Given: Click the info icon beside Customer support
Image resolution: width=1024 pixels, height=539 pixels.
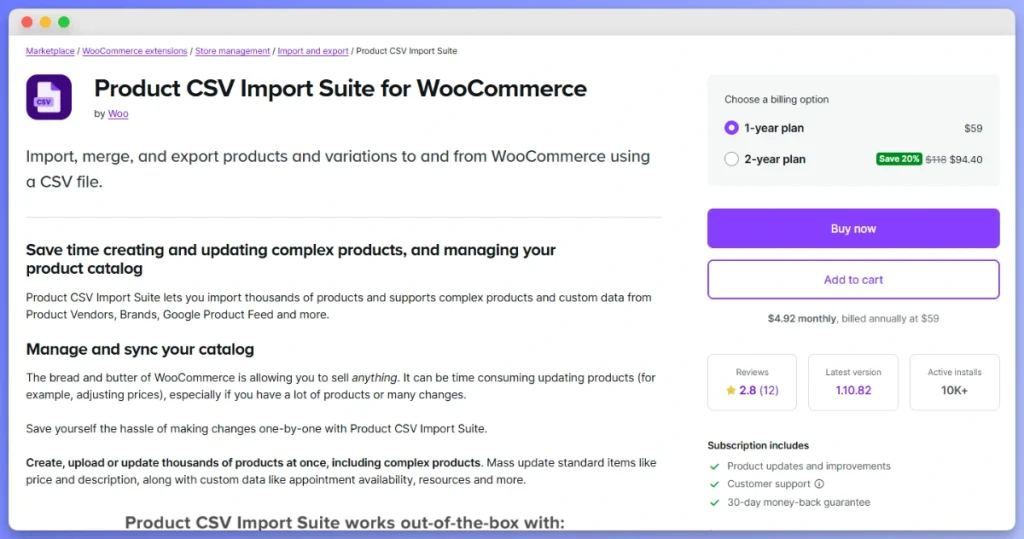Looking at the screenshot, I should click(819, 484).
